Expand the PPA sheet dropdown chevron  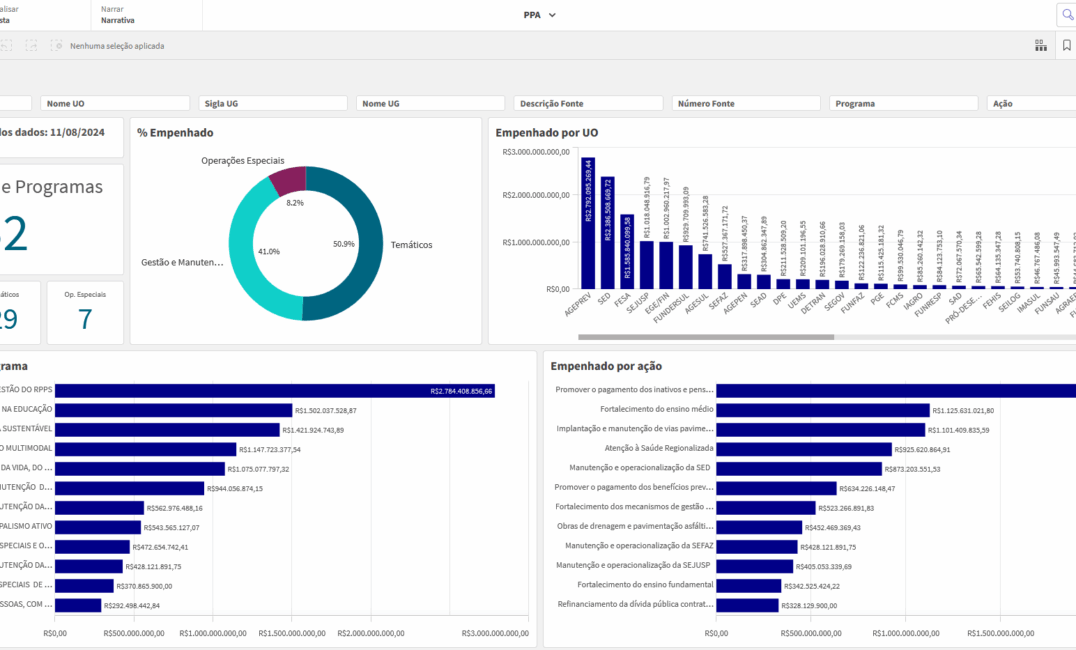(552, 15)
